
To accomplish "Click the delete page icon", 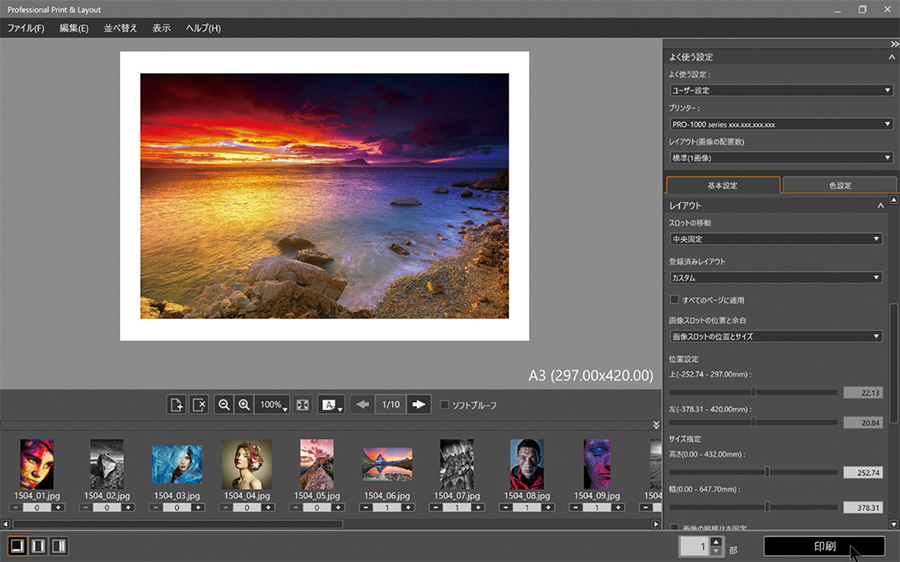I will pos(199,405).
